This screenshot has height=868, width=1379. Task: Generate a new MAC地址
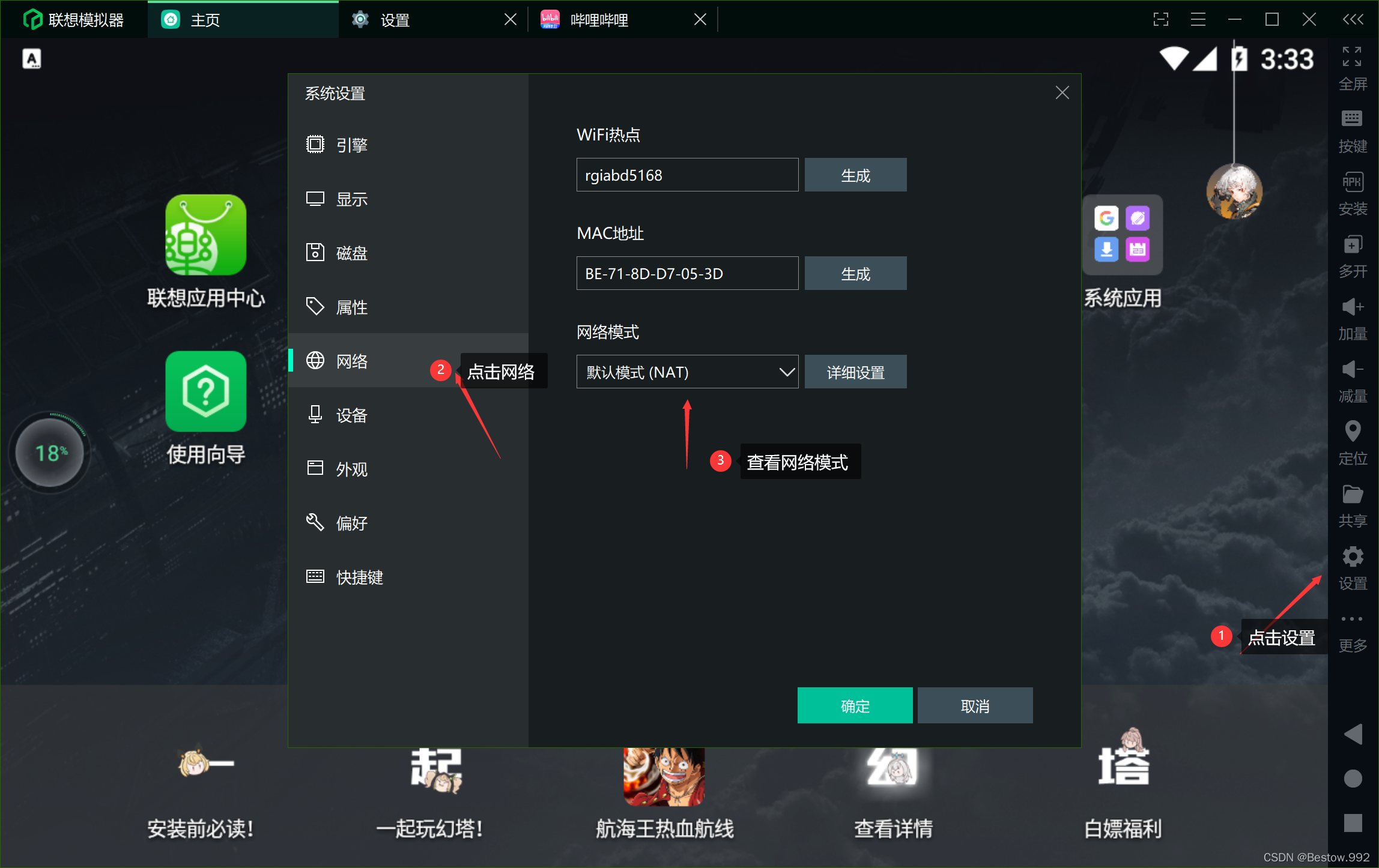(855, 273)
